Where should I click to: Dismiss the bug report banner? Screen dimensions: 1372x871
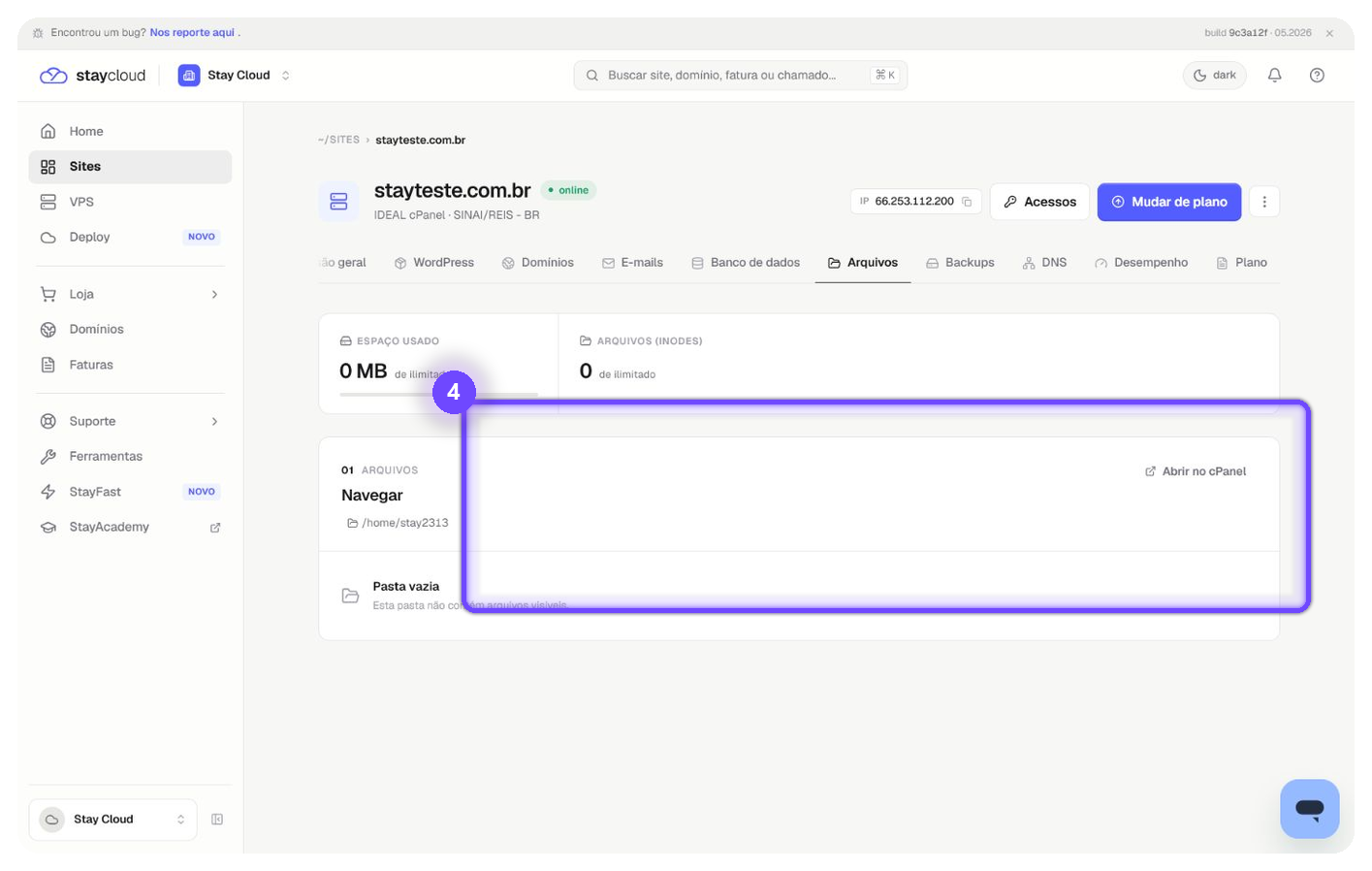click(x=1329, y=33)
